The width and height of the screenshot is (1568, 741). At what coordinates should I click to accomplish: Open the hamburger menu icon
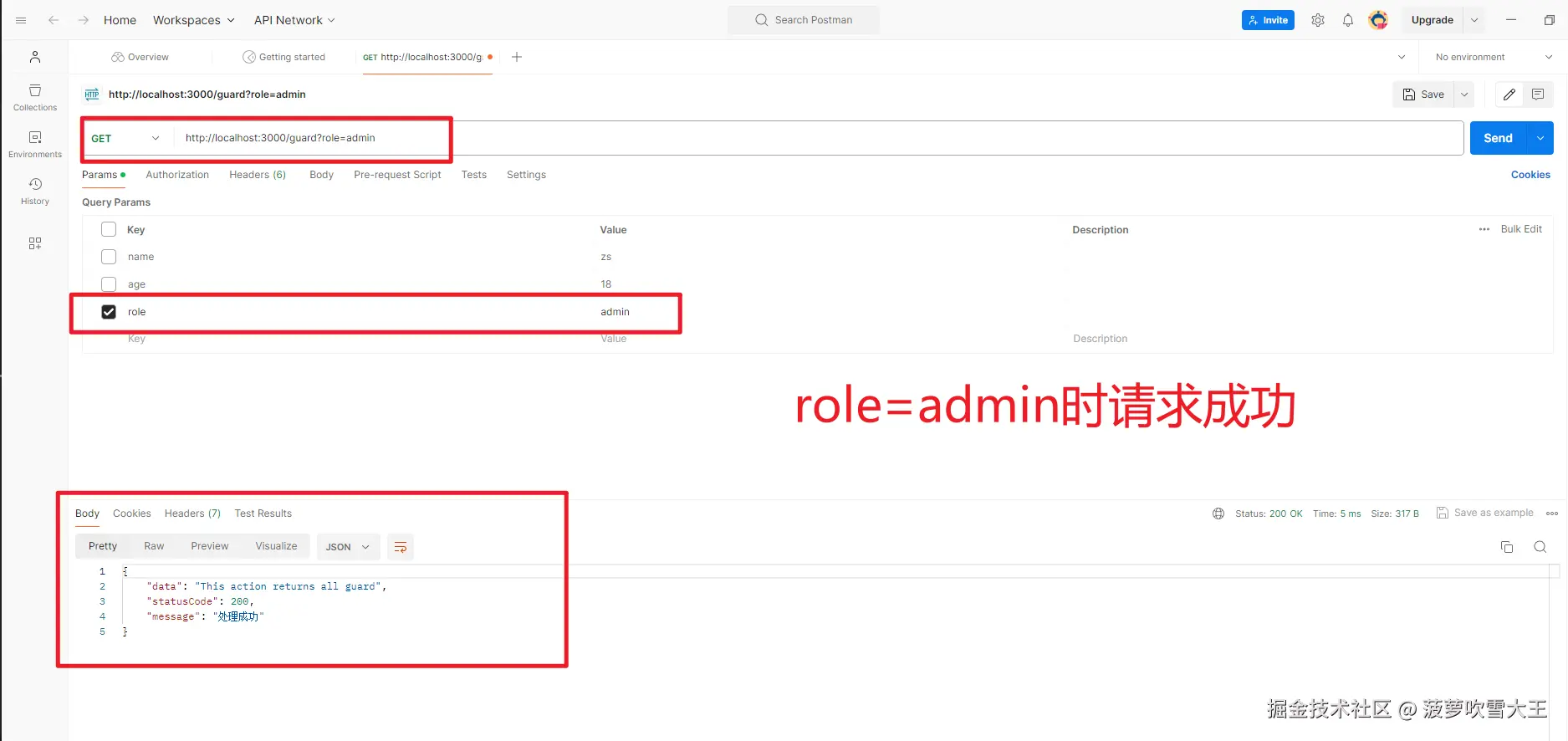[21, 20]
